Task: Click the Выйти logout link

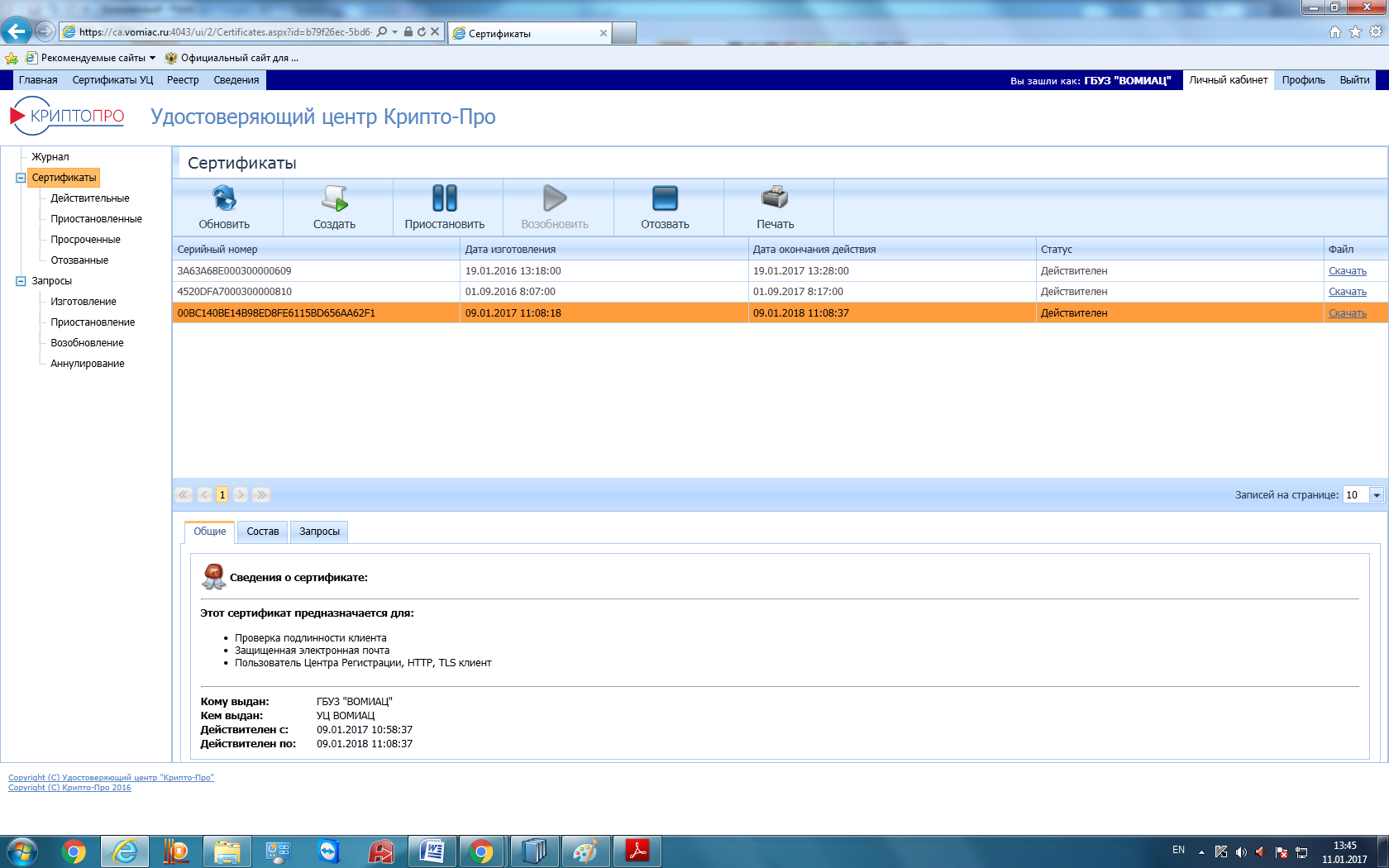Action: click(x=1354, y=80)
